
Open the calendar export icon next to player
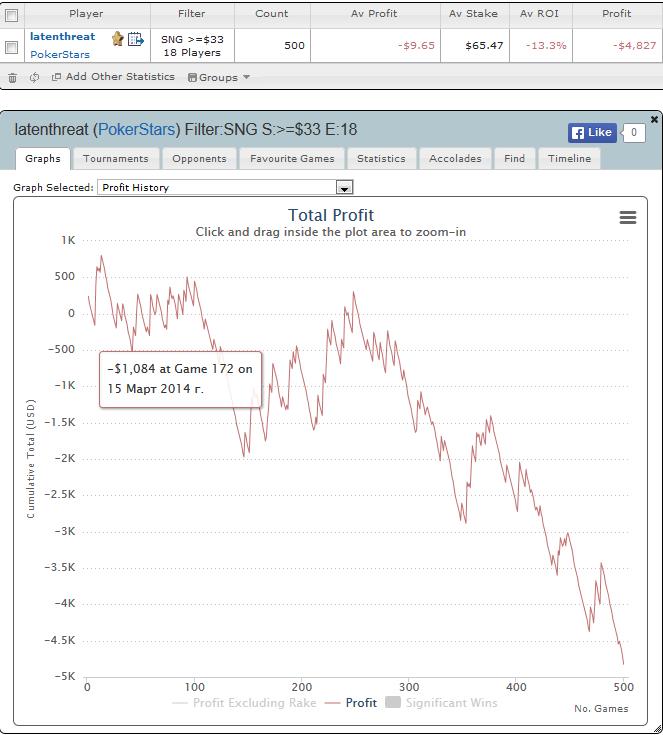click(x=136, y=39)
